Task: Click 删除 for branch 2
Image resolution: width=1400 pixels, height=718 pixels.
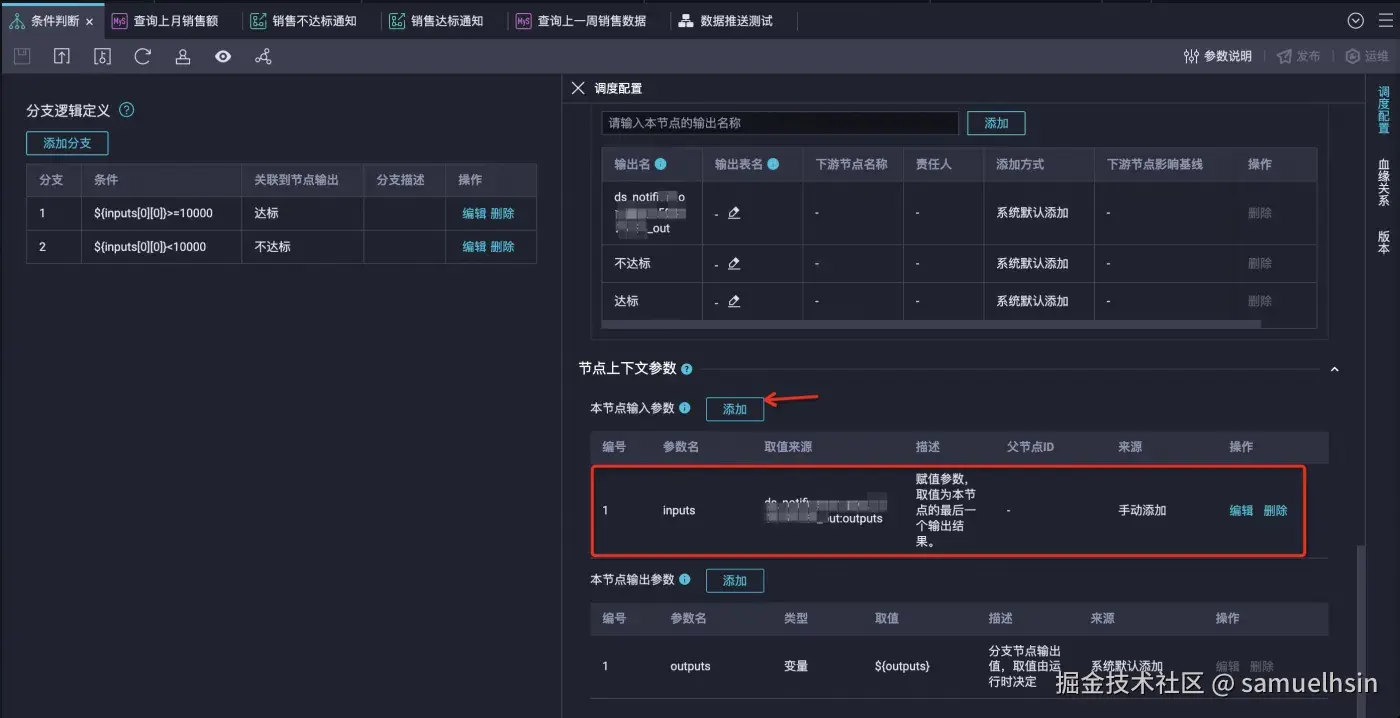Action: pyautogui.click(x=502, y=247)
